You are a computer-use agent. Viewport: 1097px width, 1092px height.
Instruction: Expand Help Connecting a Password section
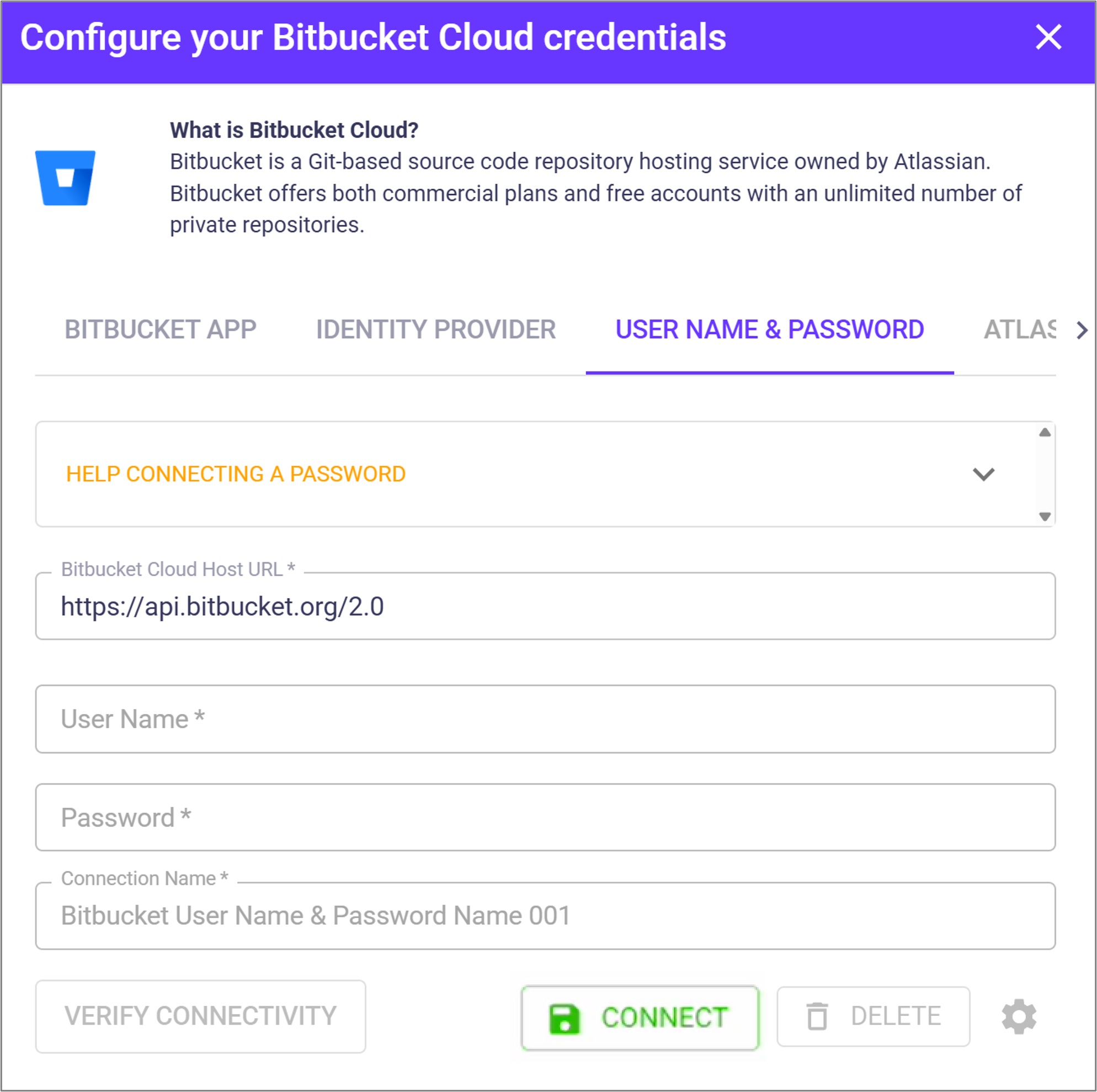click(x=236, y=474)
